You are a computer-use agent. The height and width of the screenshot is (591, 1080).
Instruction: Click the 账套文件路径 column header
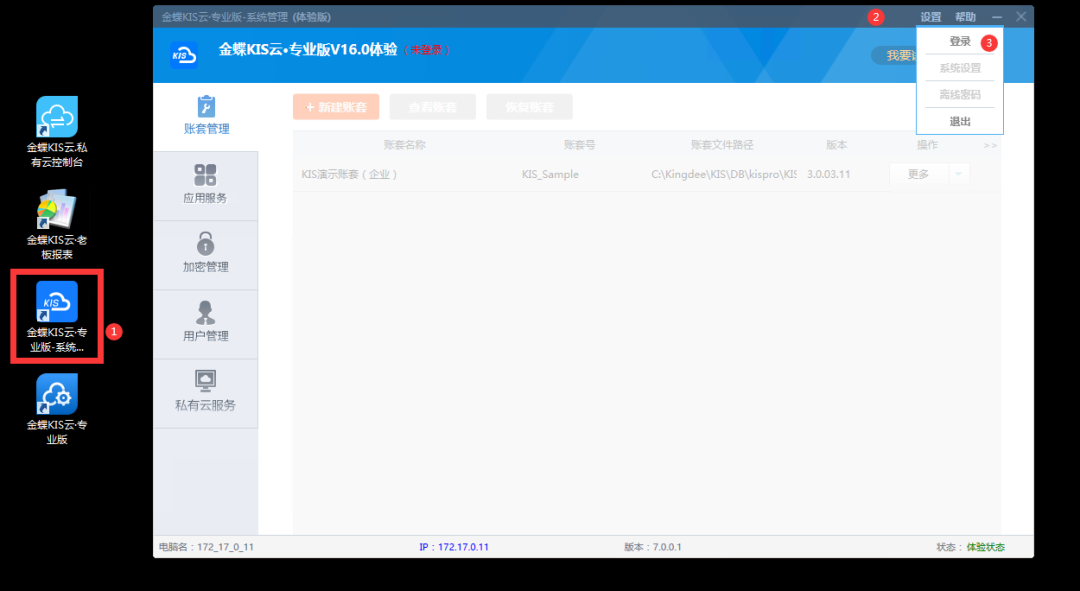tap(722, 145)
